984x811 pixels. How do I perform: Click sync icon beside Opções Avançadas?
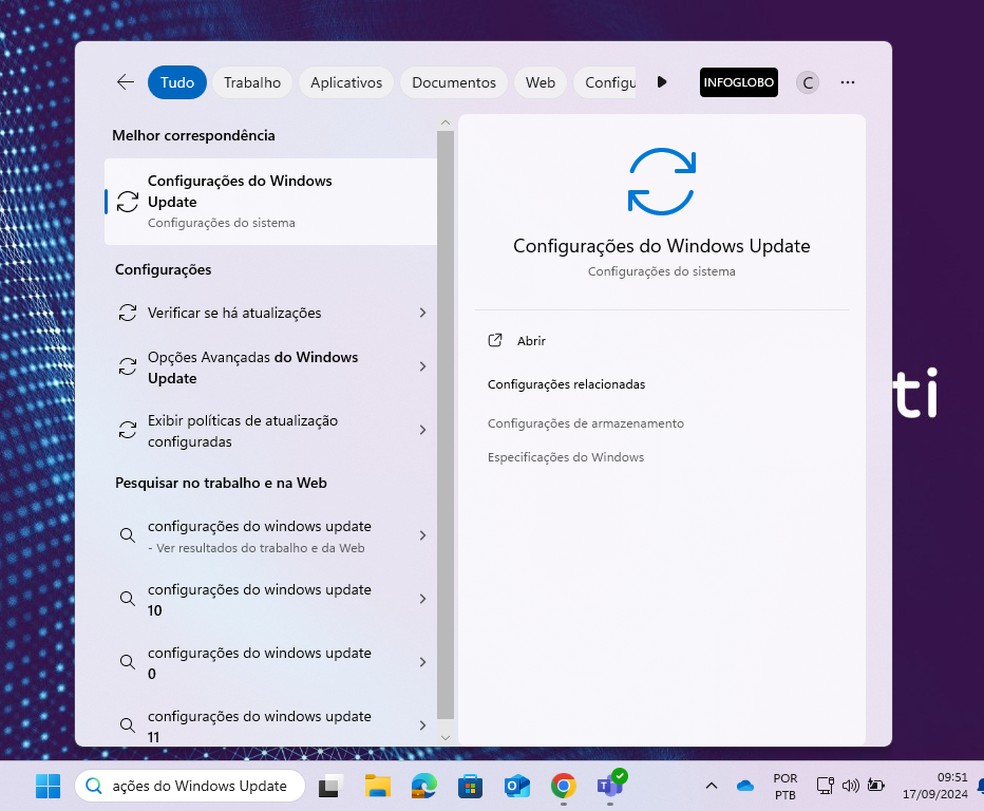(x=127, y=367)
